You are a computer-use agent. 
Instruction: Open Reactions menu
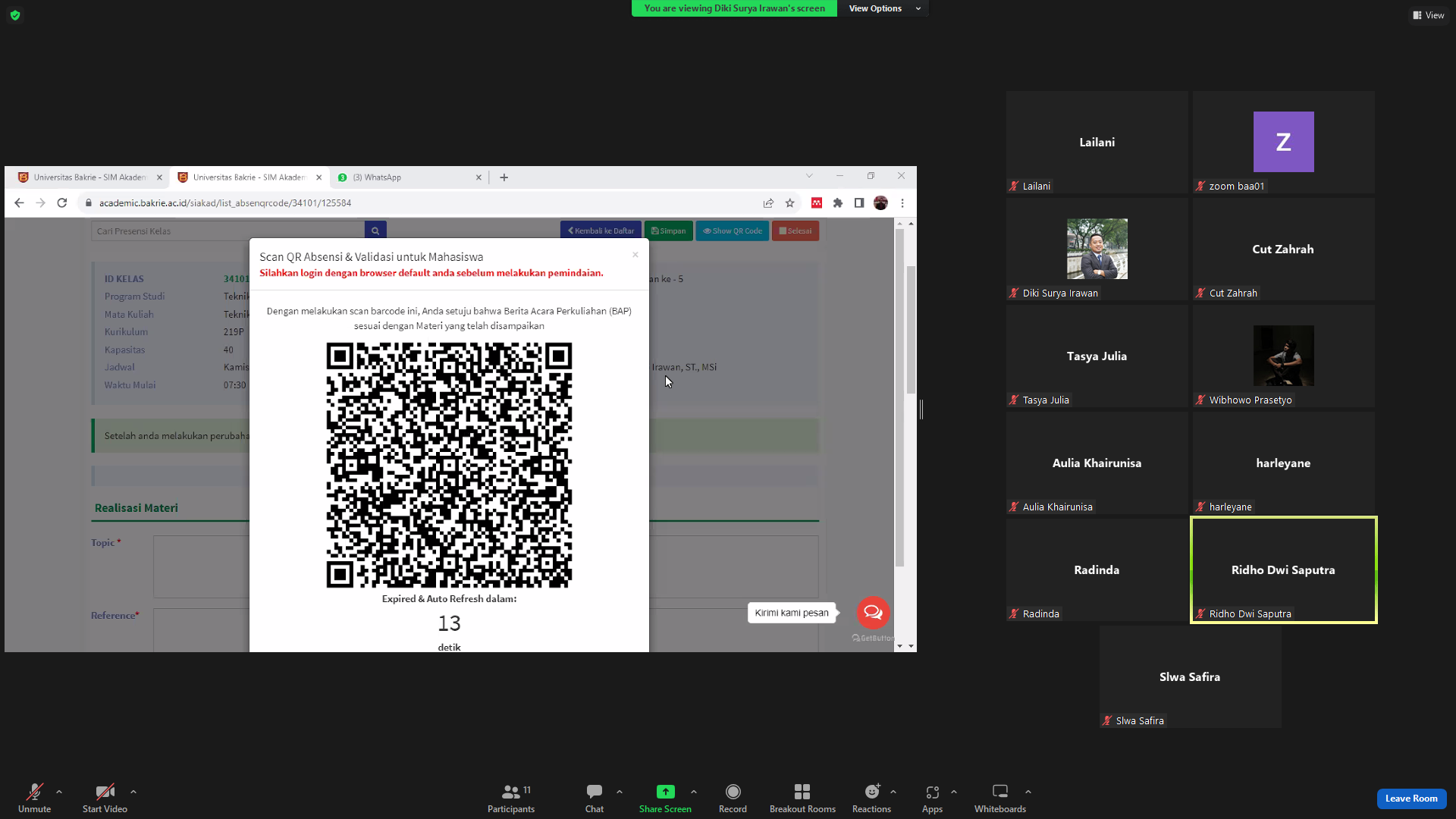point(872,798)
